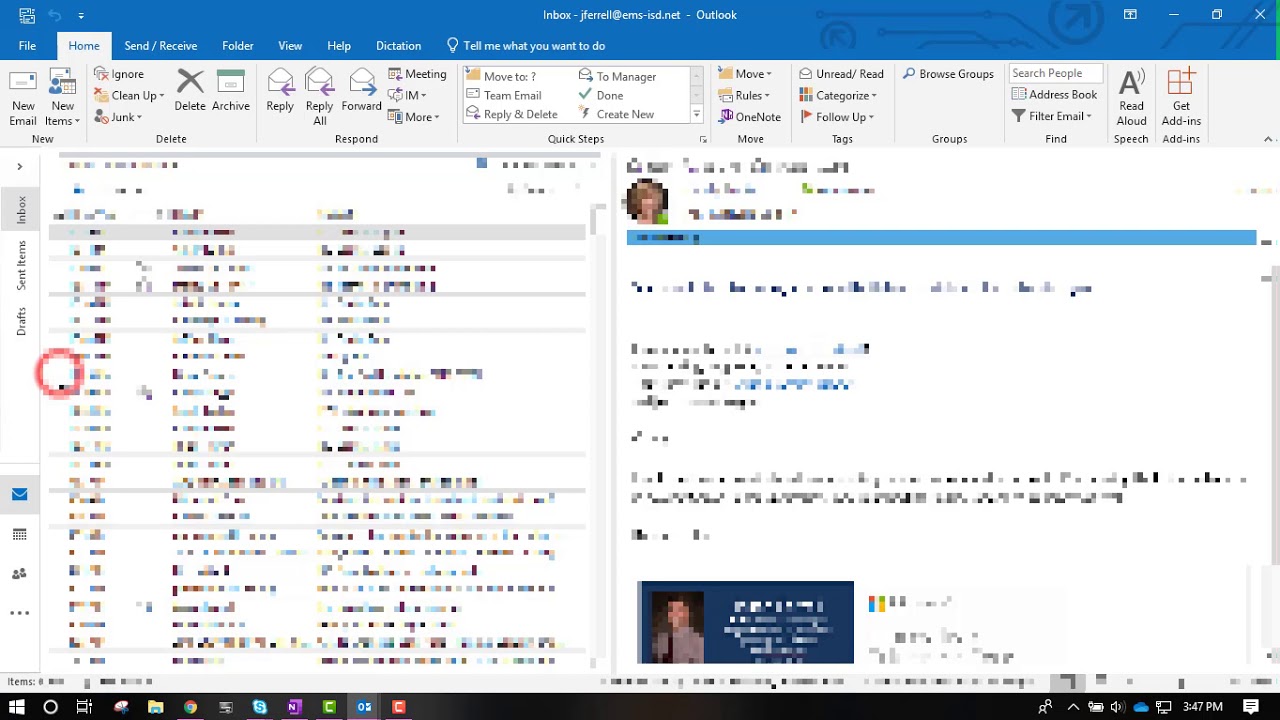Open the IM reply dropdown

[x=408, y=95]
